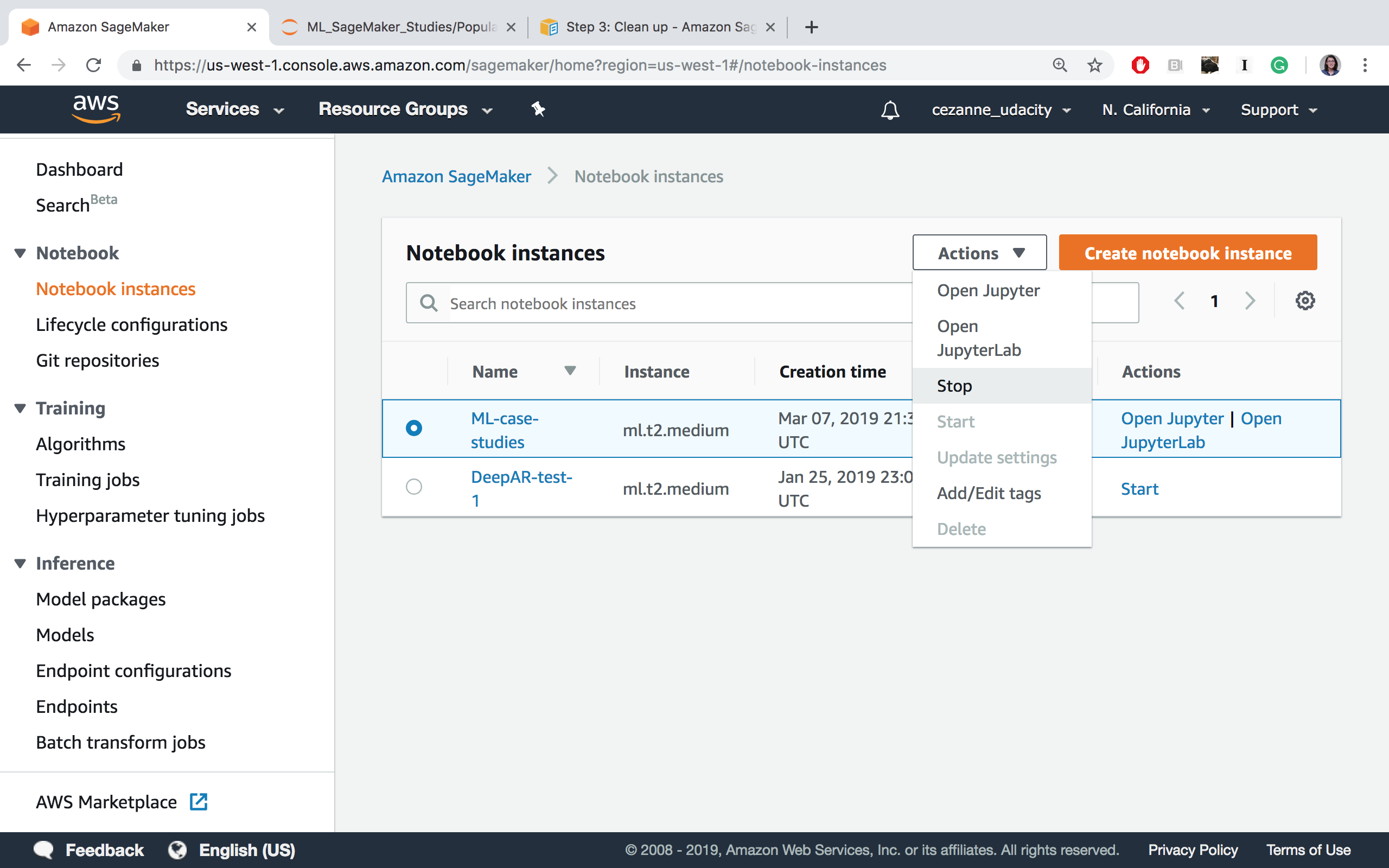Go to previous page of notebook instances
This screenshot has height=868, width=1389.
(1180, 300)
